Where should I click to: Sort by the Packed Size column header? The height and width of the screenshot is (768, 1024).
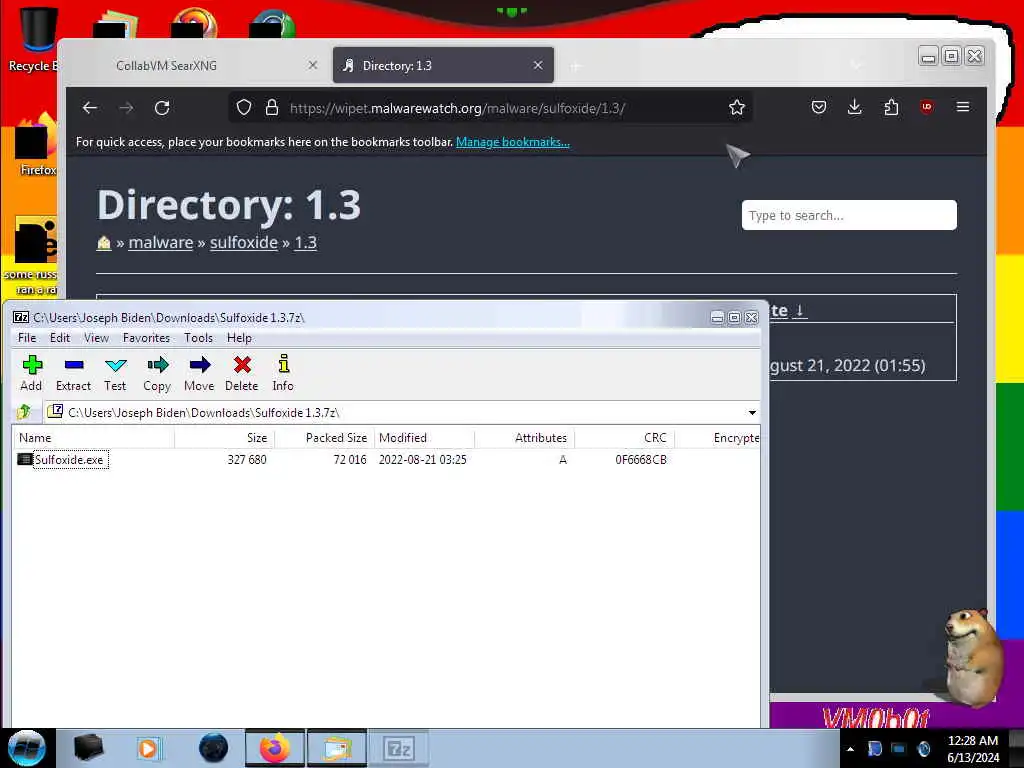[x=325, y=438]
